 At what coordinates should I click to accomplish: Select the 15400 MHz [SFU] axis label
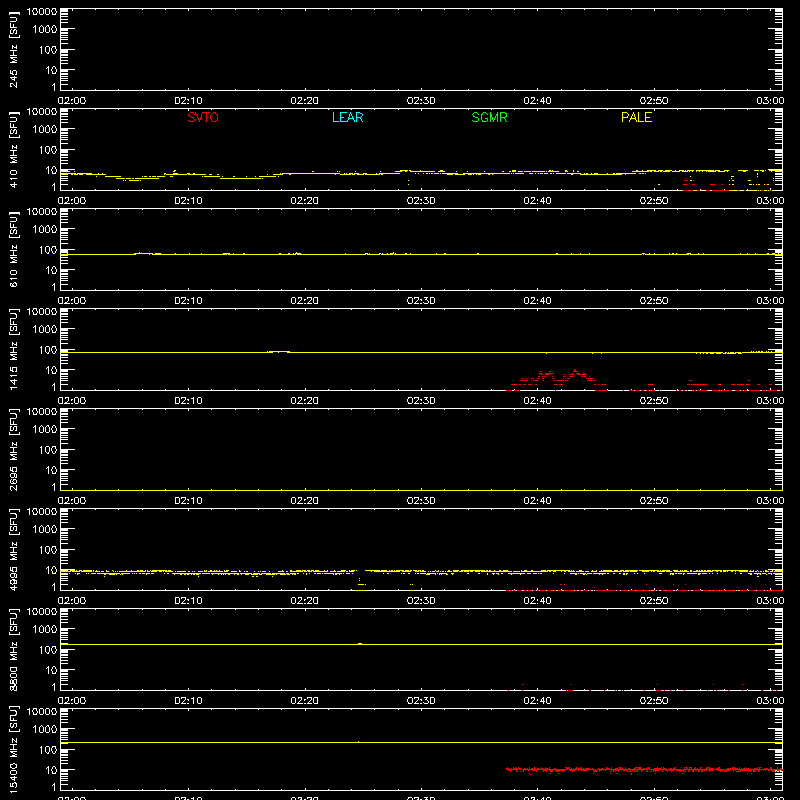tap(13, 749)
